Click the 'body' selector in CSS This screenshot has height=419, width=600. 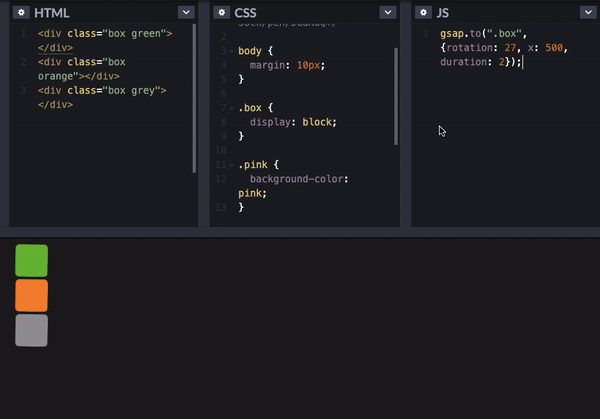[250, 51]
